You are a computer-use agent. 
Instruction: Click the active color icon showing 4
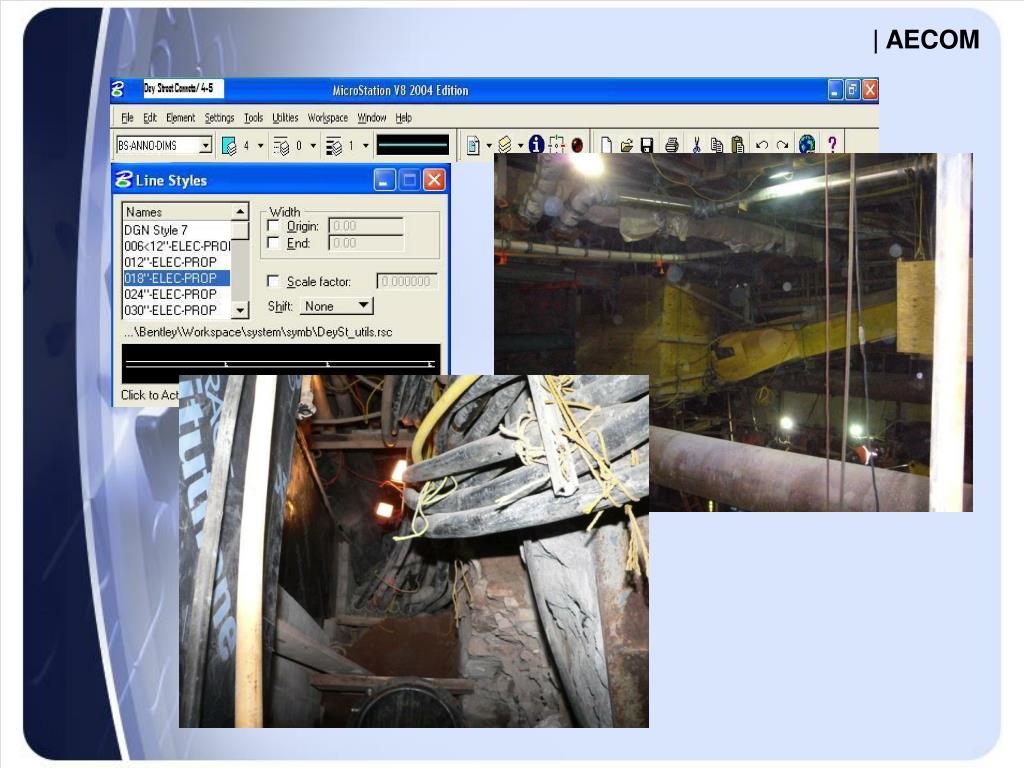229,146
